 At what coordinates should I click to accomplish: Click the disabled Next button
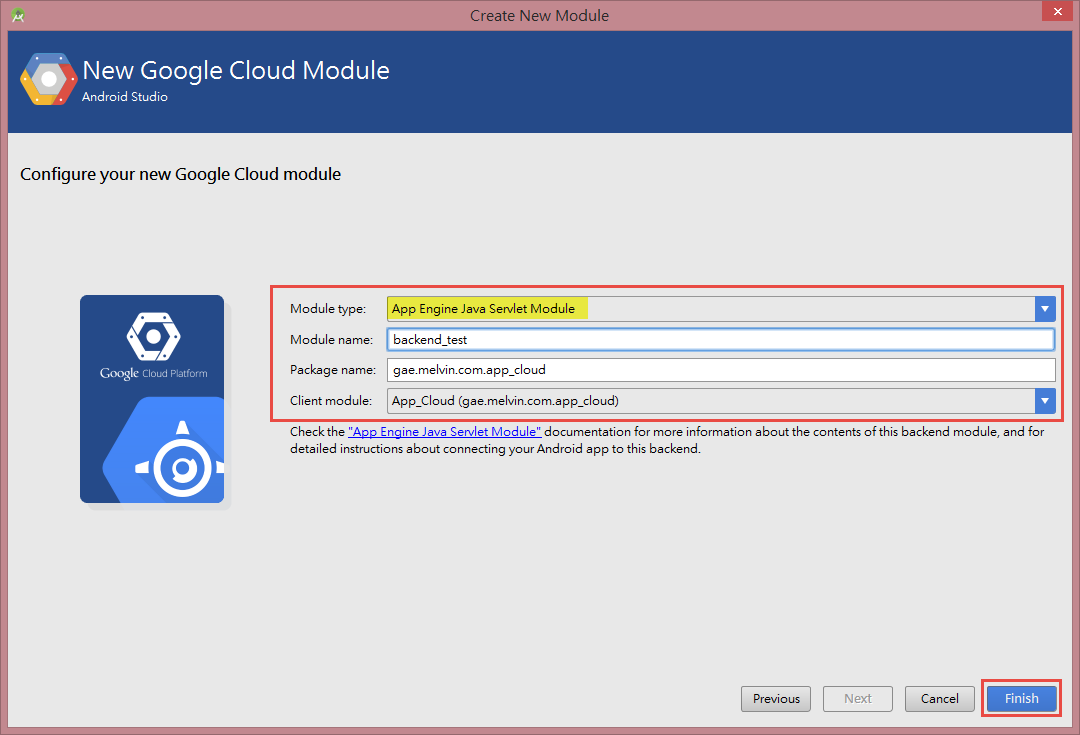tap(858, 698)
